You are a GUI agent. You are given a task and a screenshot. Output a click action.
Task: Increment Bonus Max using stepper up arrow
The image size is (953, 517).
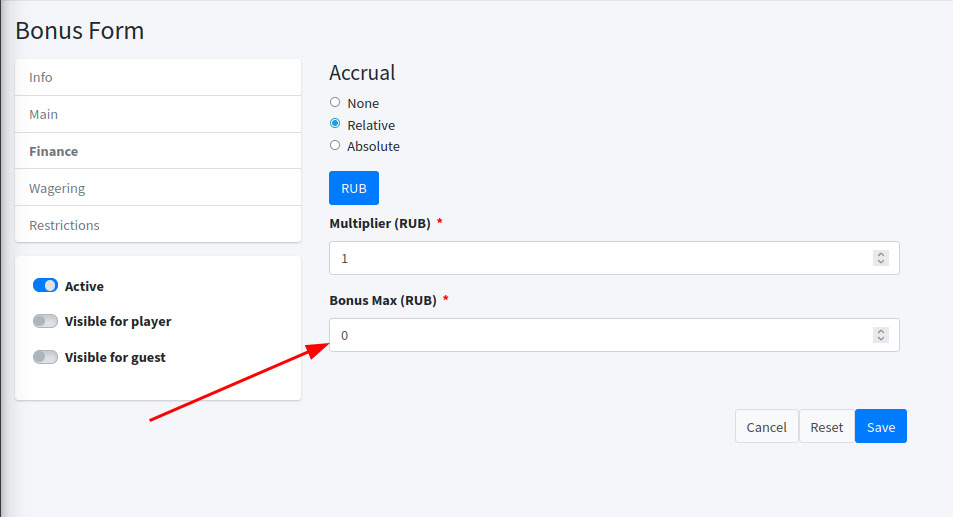coord(881,331)
